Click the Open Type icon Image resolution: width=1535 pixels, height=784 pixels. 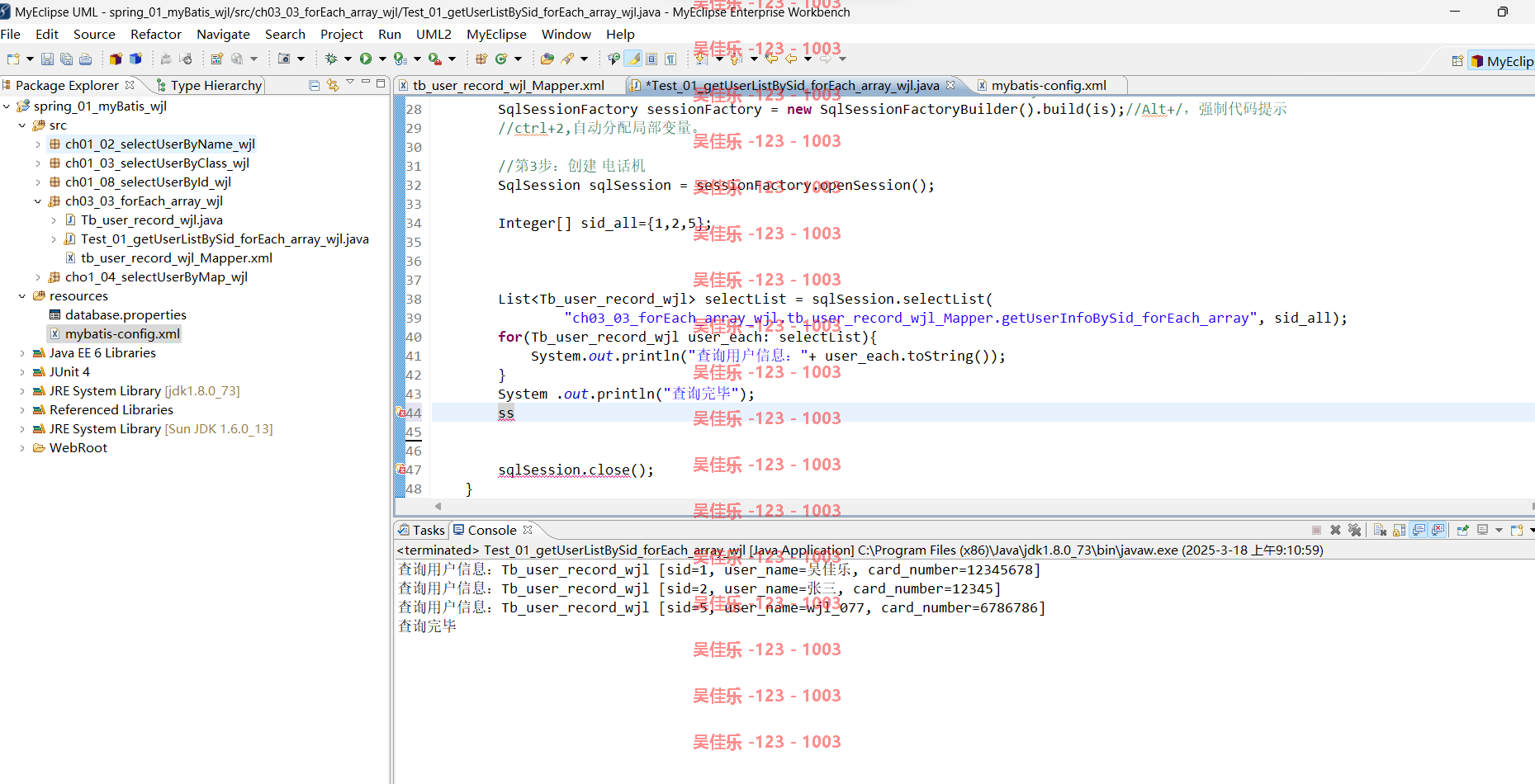(547, 59)
